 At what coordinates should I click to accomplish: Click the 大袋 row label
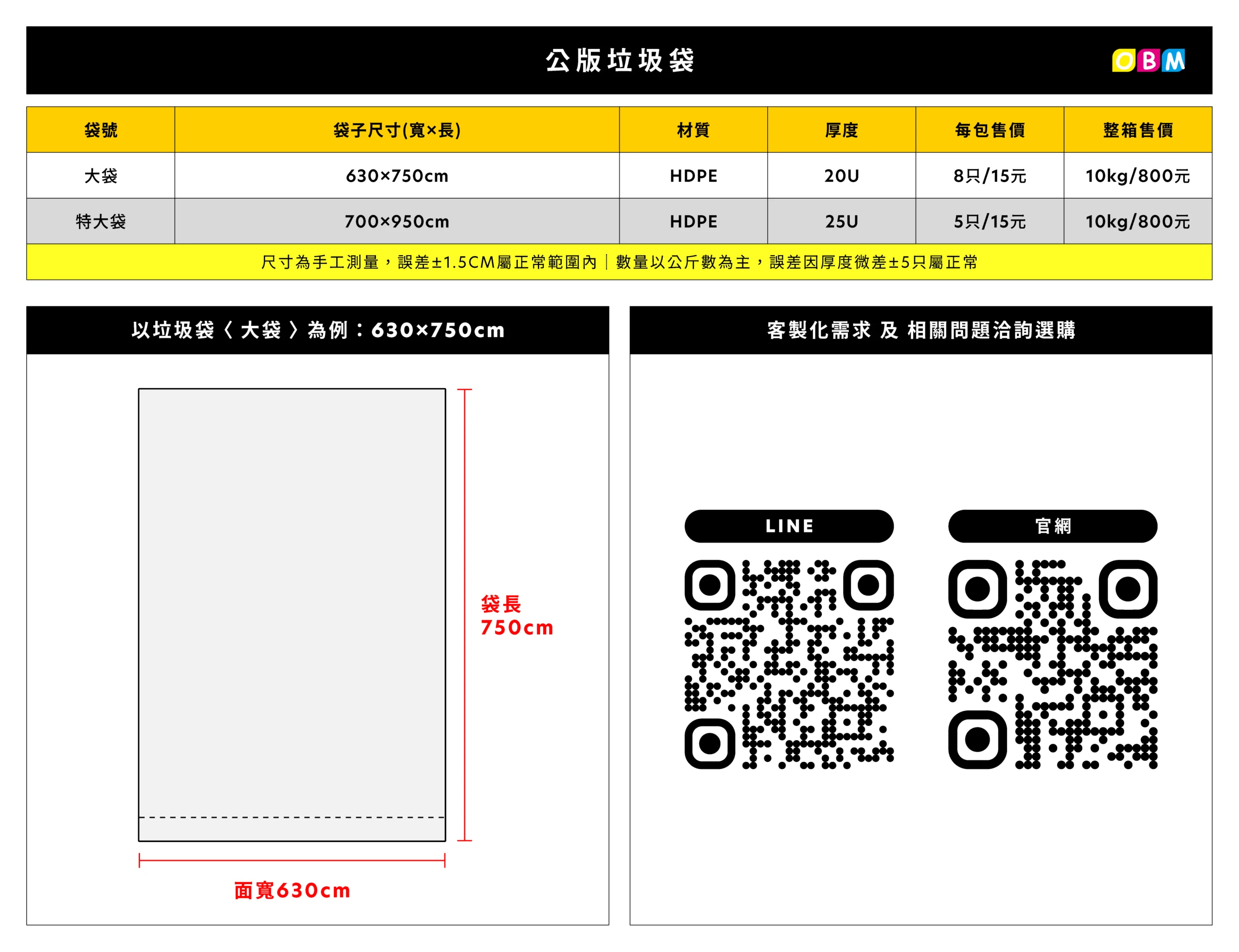pos(101,176)
